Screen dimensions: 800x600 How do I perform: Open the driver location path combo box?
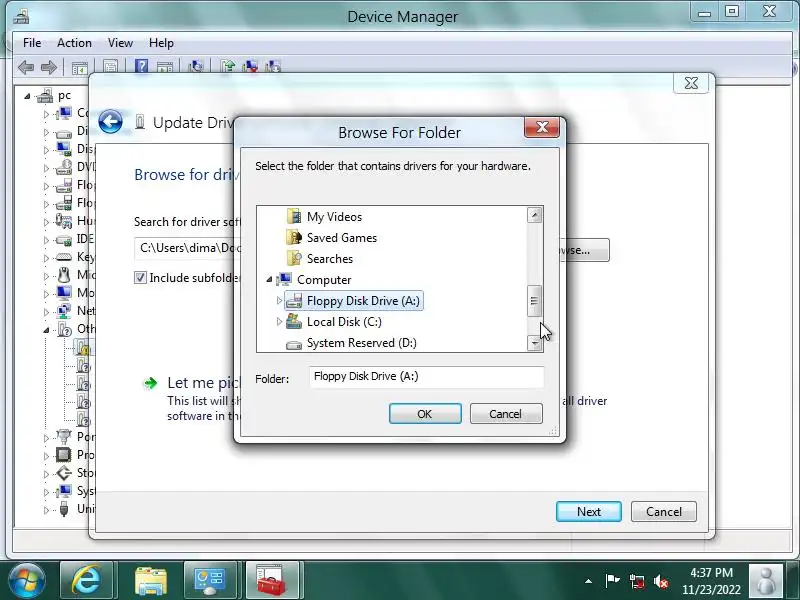tap(186, 248)
